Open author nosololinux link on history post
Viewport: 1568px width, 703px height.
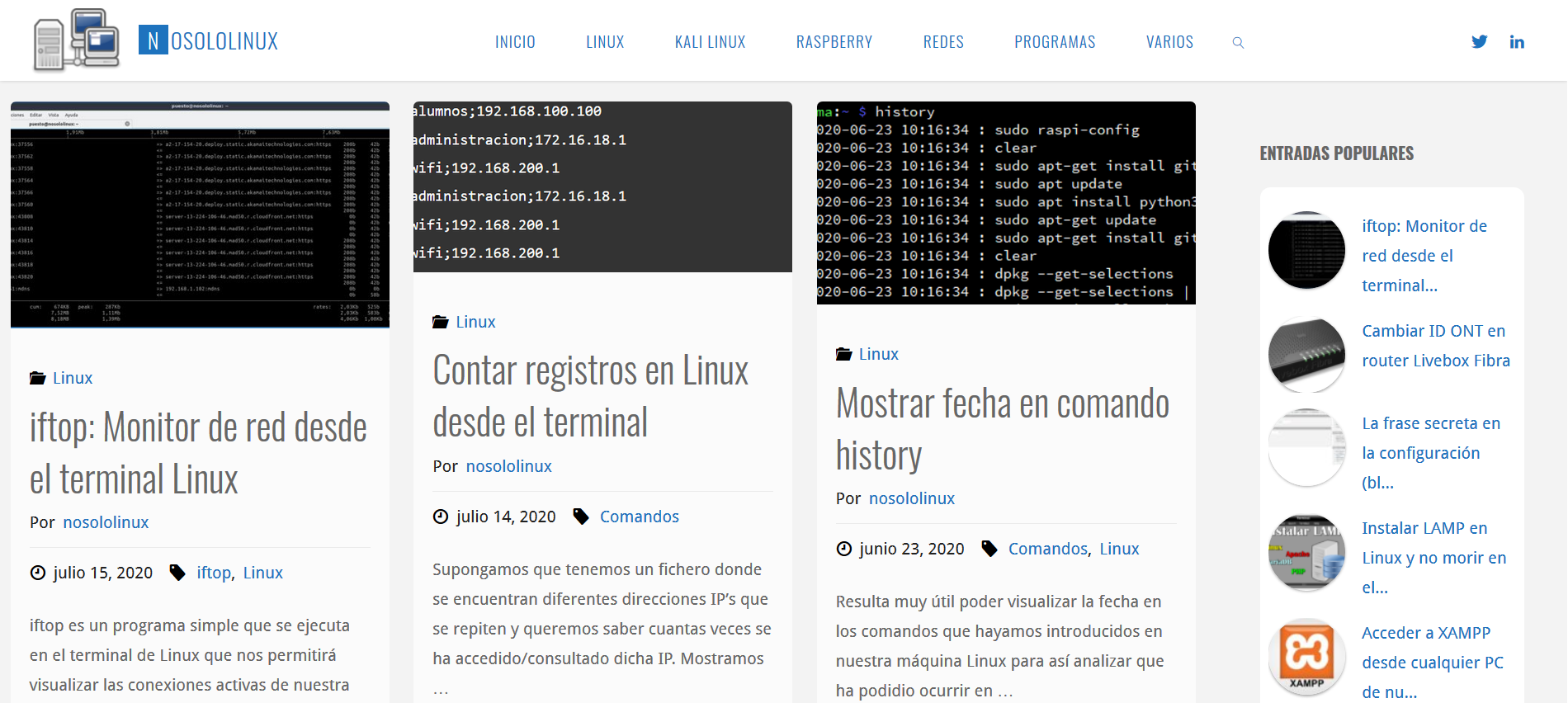click(911, 498)
